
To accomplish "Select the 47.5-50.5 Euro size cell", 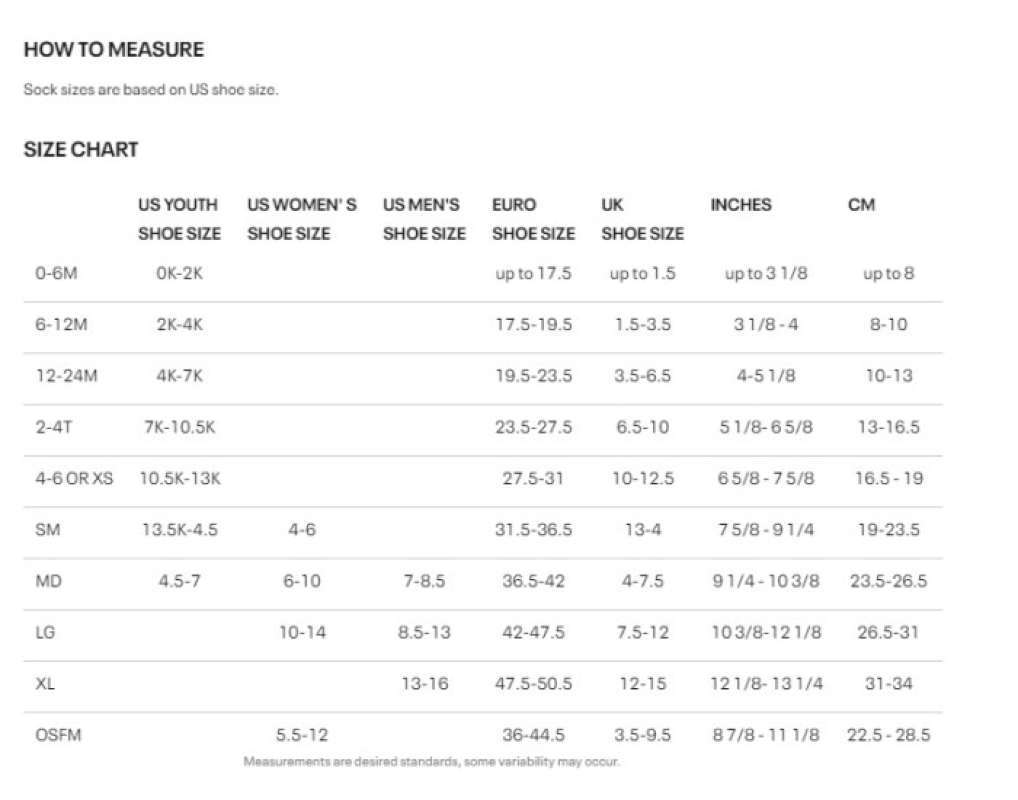I will (x=535, y=684).
